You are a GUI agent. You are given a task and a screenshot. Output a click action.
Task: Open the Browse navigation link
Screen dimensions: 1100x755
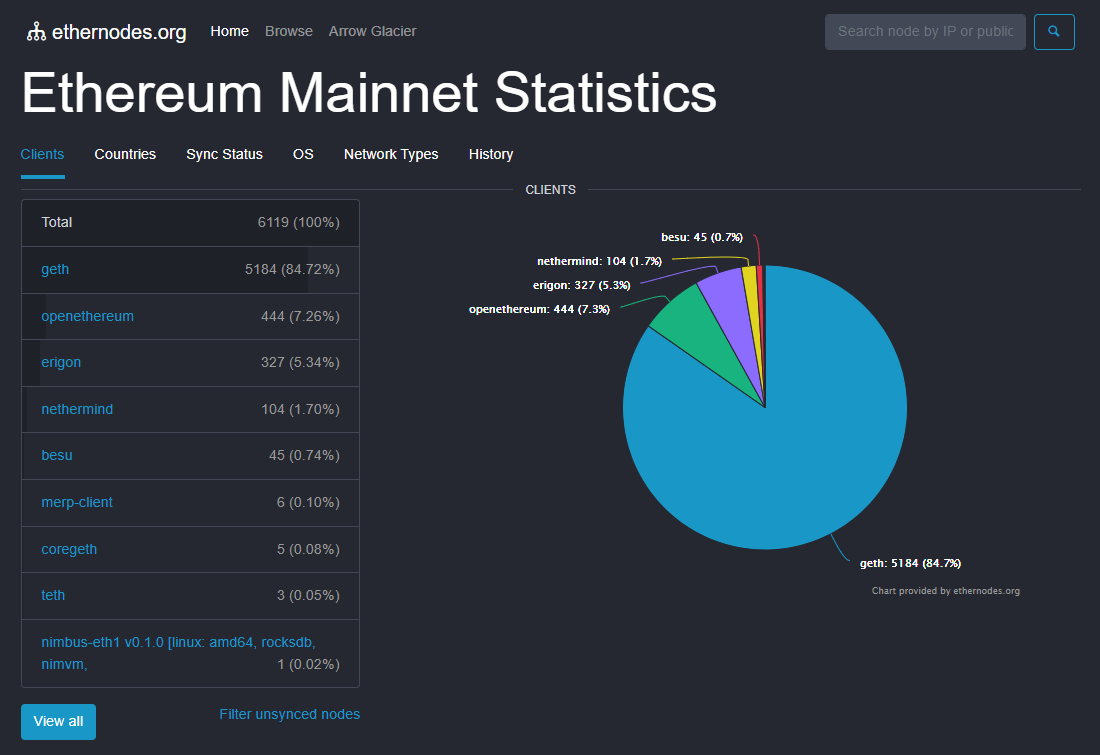click(x=289, y=31)
